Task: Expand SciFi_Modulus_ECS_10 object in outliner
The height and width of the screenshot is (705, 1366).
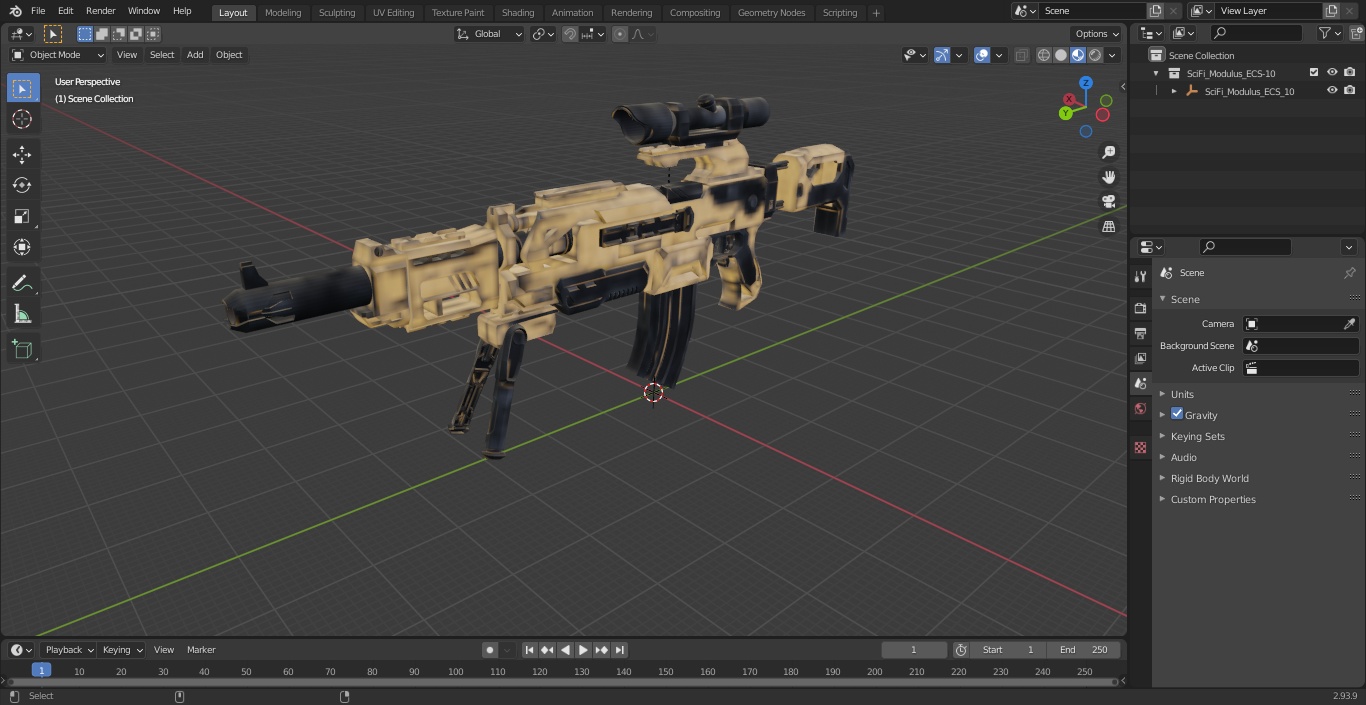Action: [x=1174, y=91]
